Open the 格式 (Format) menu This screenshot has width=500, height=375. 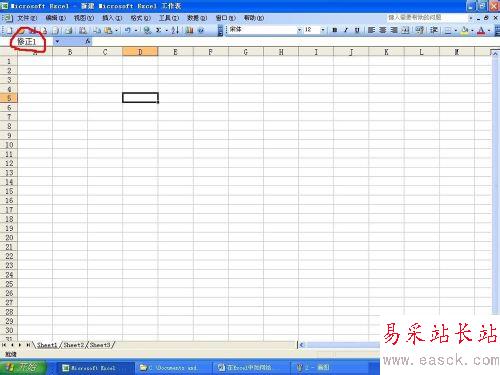click(x=140, y=18)
